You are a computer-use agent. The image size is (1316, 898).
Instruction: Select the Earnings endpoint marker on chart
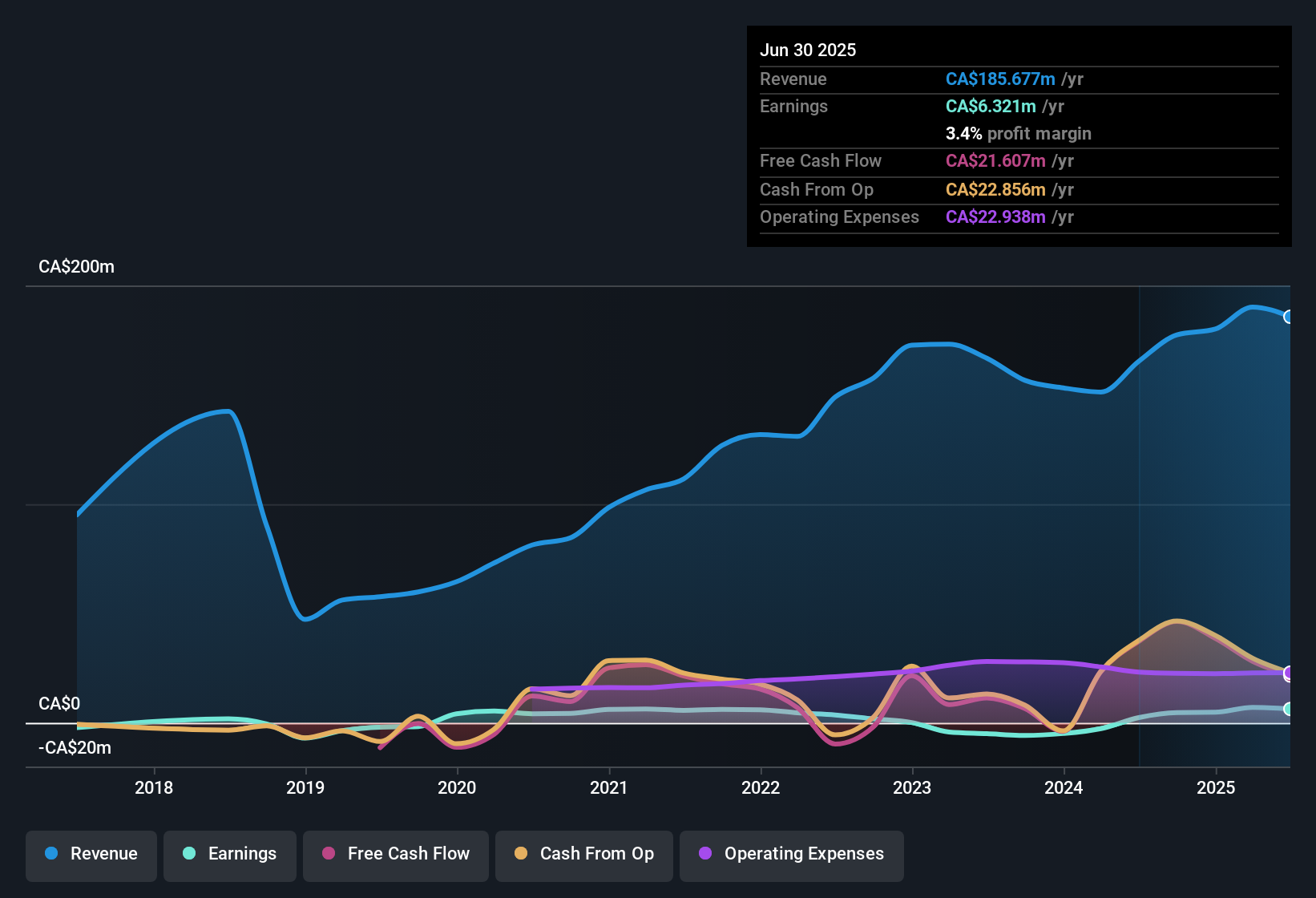(x=1289, y=709)
